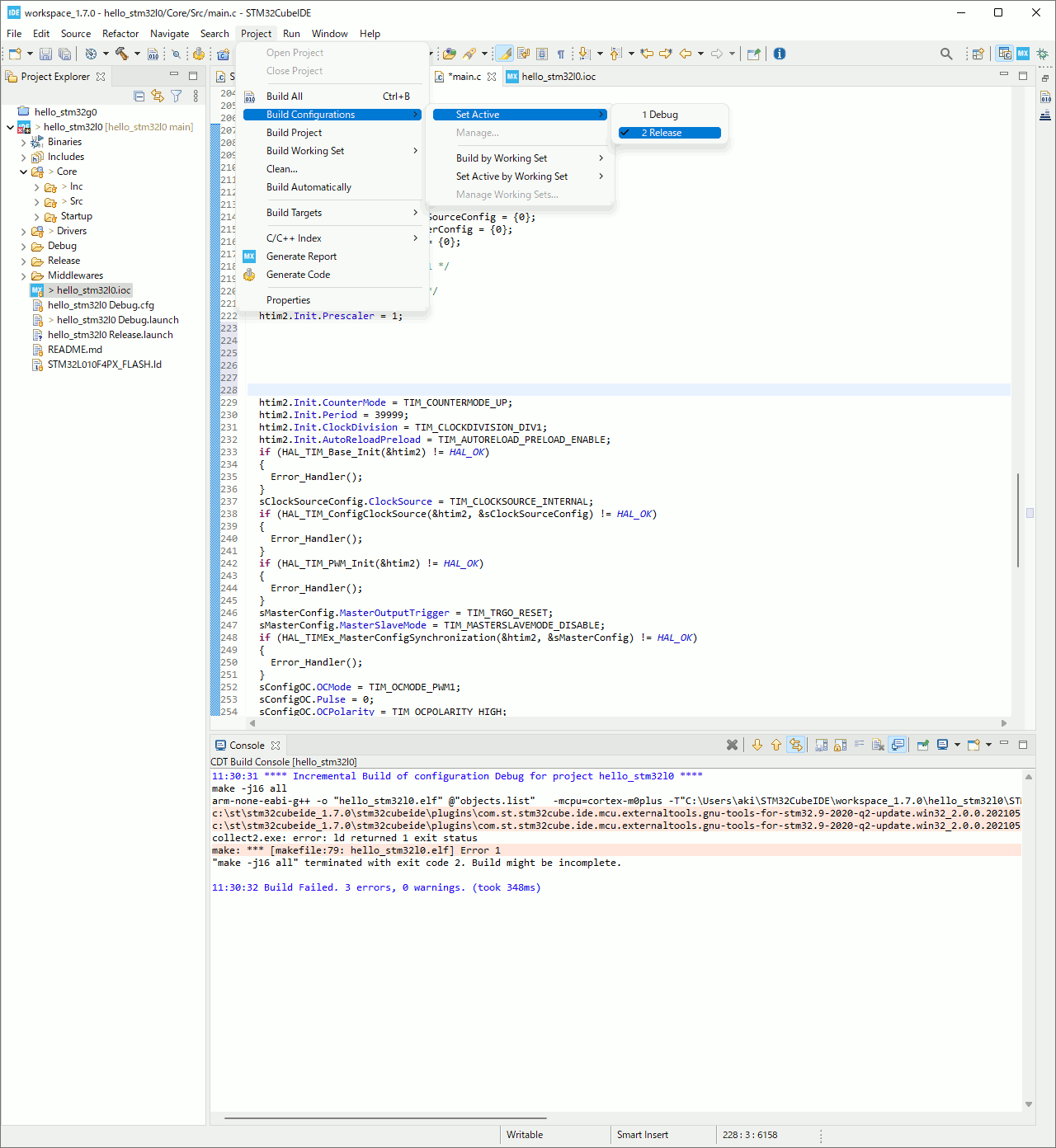Open Properties in Project menu
This screenshot has width=1056, height=1148.
[x=332, y=300]
